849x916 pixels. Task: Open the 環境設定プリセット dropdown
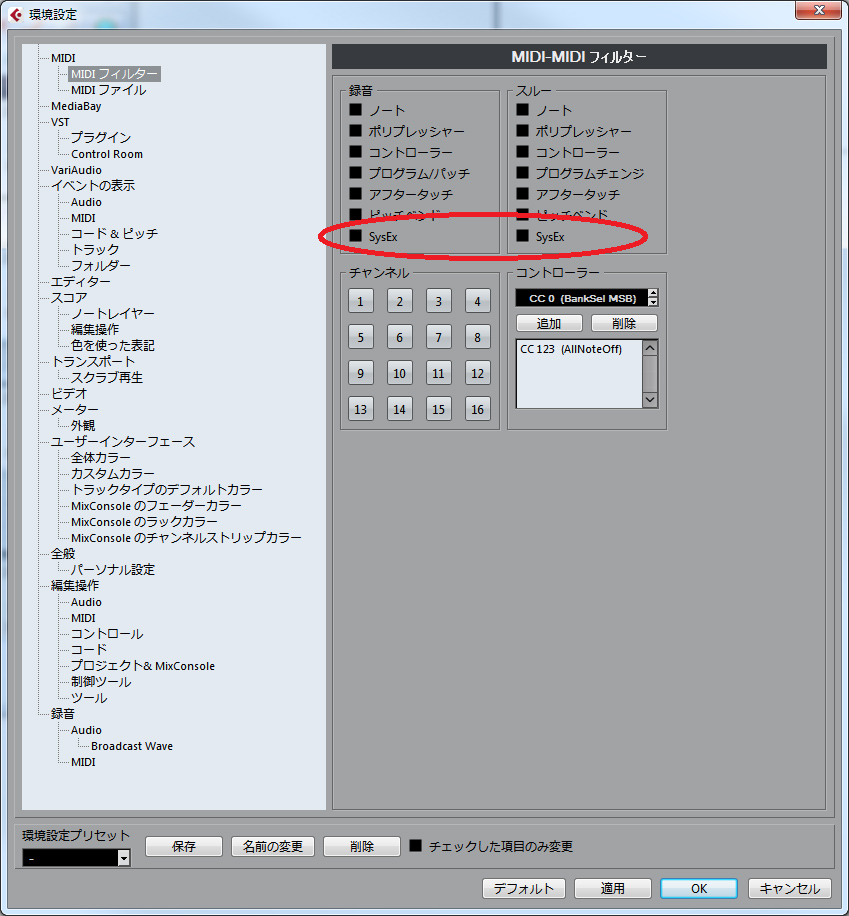(76, 858)
